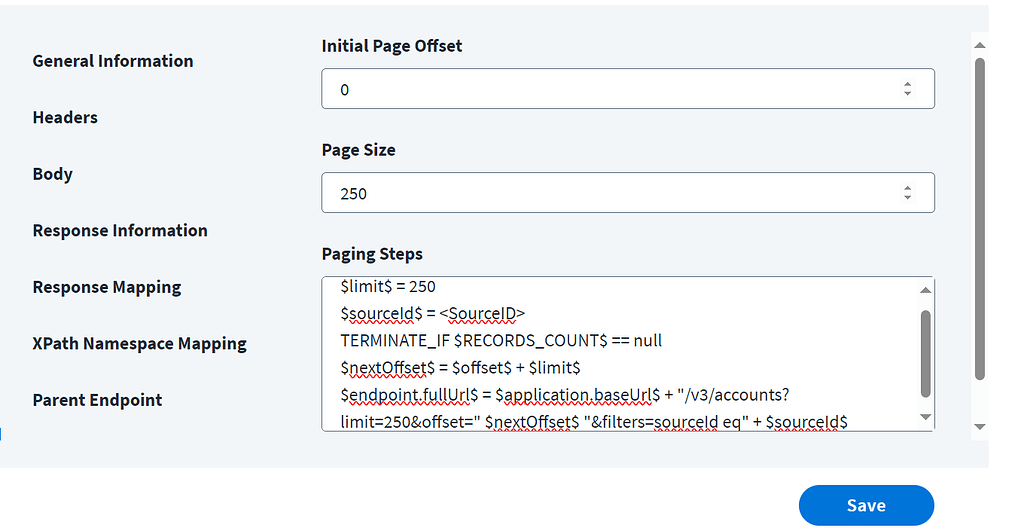Click the main panel scroll down arrow

[980, 427]
